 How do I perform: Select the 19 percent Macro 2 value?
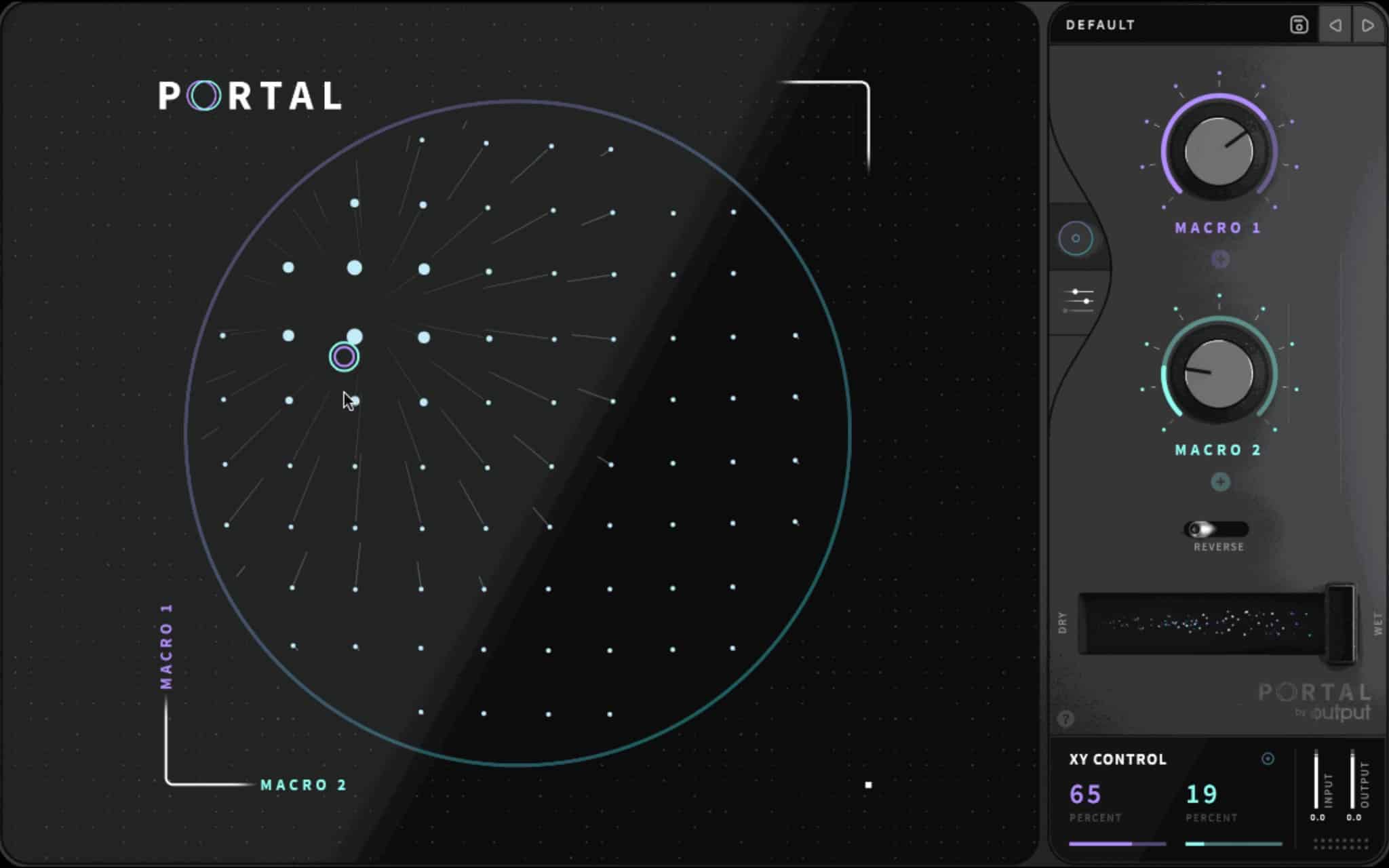[x=1201, y=794]
